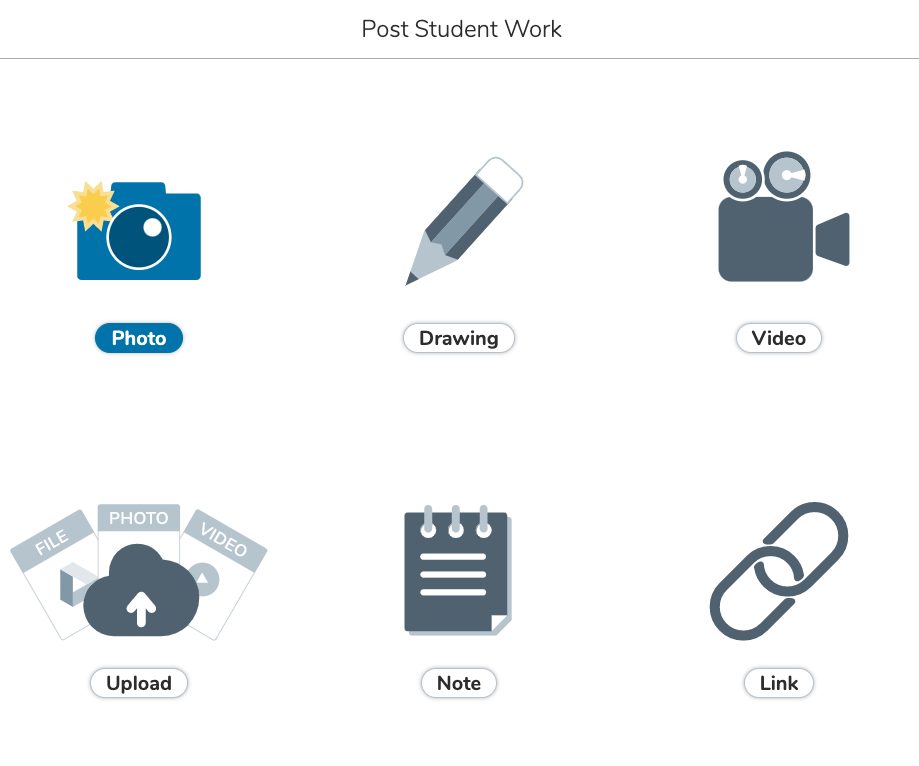Screen dimensions: 919x766
Task: Click the Drawing button label
Action: tap(459, 338)
